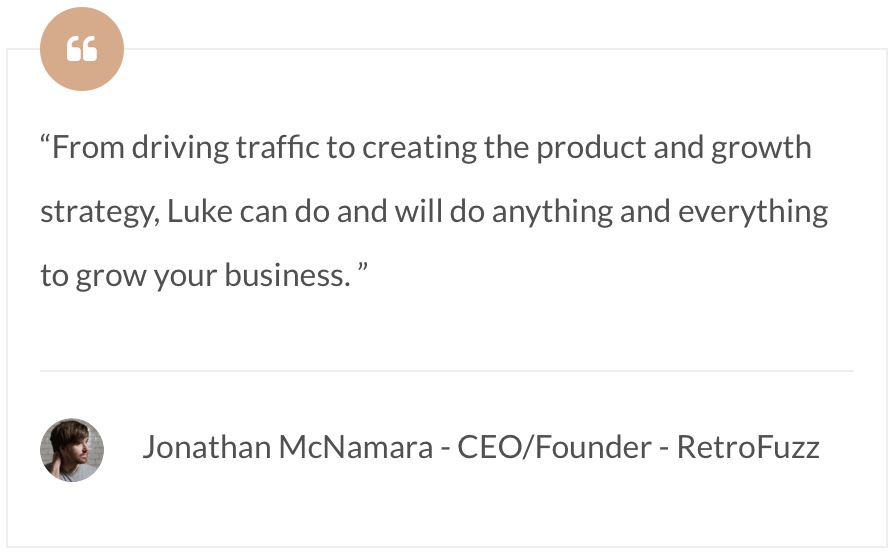
Task: Click the CEO/Founder title text
Action: tap(554, 447)
